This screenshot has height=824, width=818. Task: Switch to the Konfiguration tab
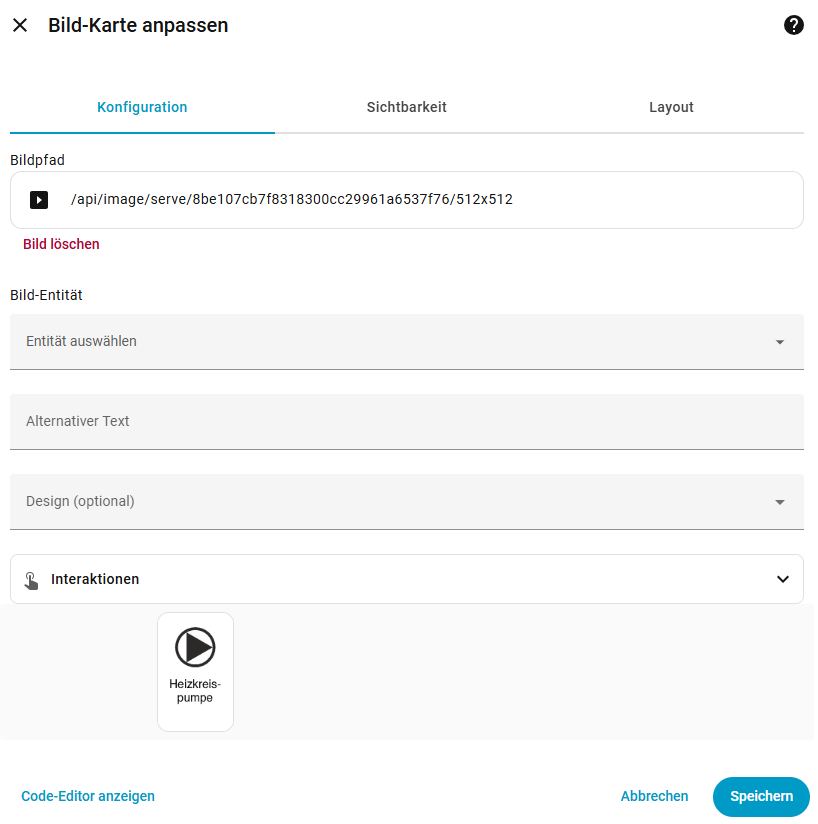[142, 107]
